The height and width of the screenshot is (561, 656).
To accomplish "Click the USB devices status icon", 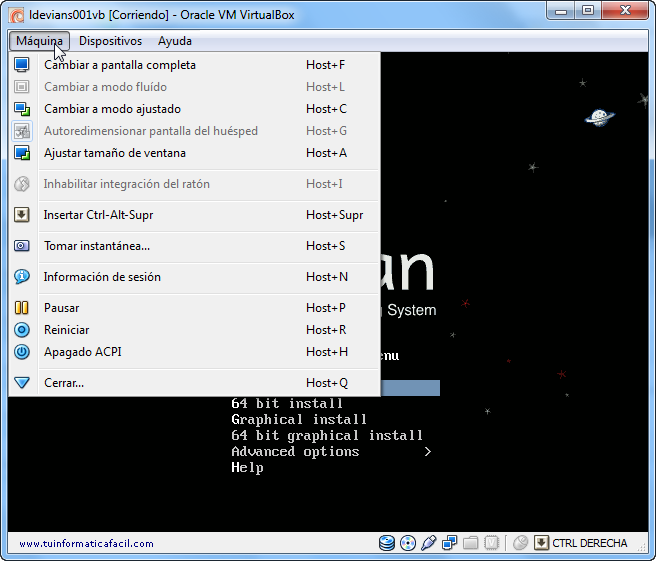I will click(x=429, y=543).
